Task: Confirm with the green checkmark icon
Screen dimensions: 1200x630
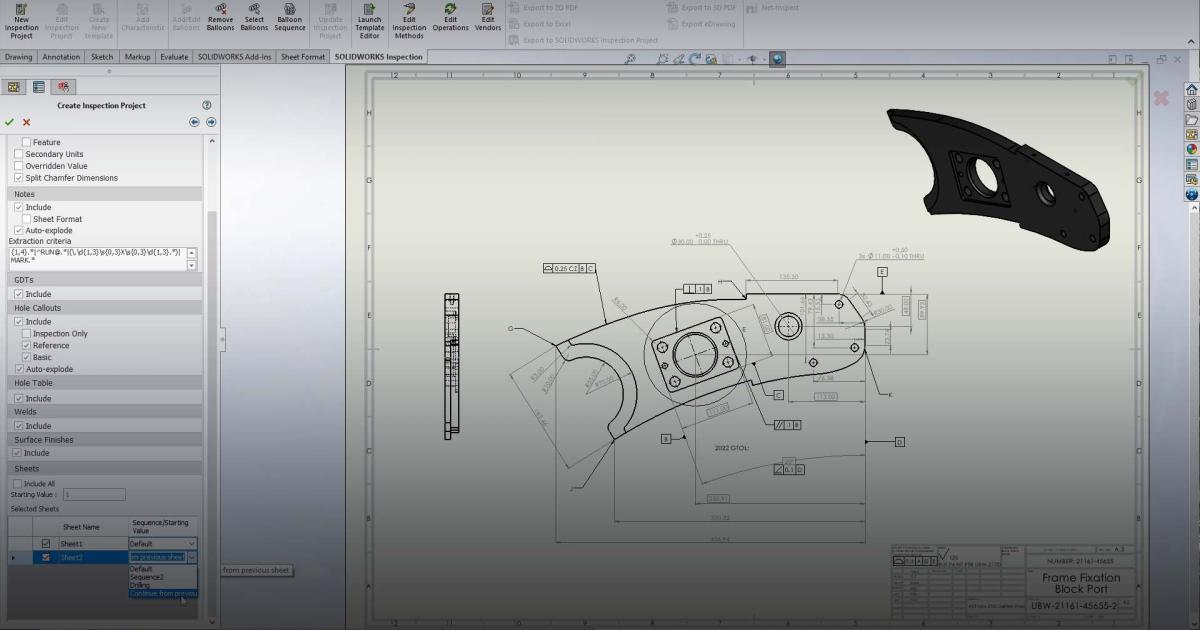Action: coord(10,122)
